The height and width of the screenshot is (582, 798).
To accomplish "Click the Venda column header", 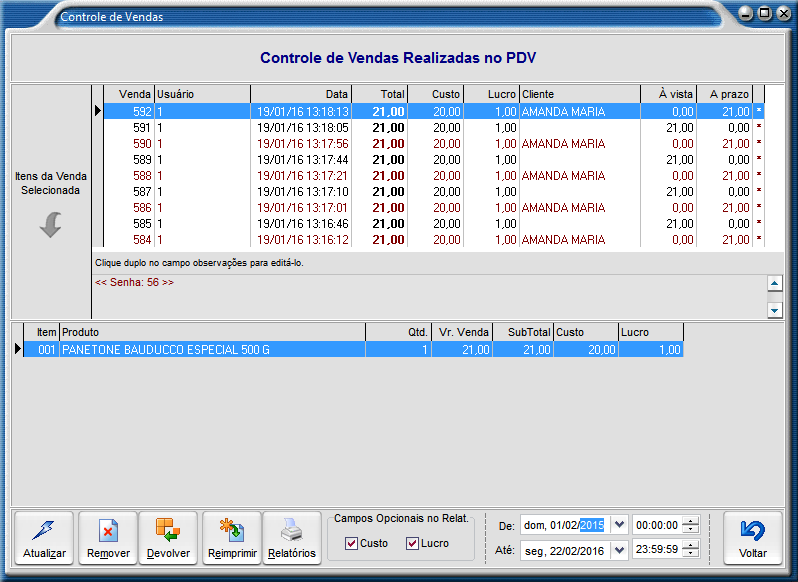I will 129,94.
